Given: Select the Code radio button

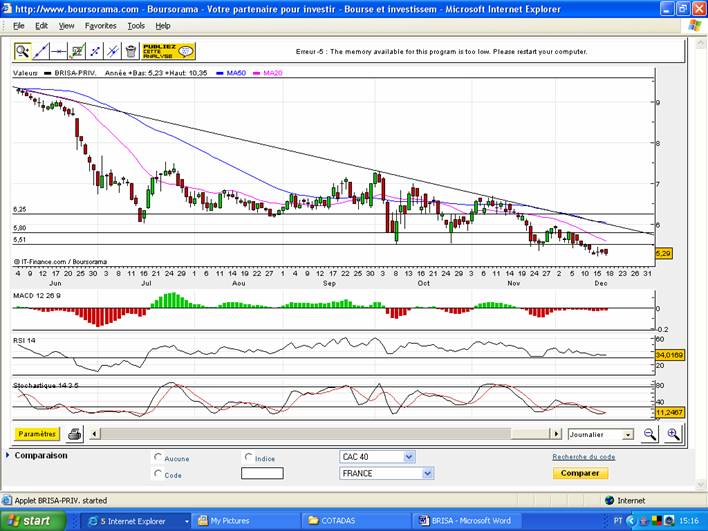Looking at the screenshot, I should (x=158, y=474).
